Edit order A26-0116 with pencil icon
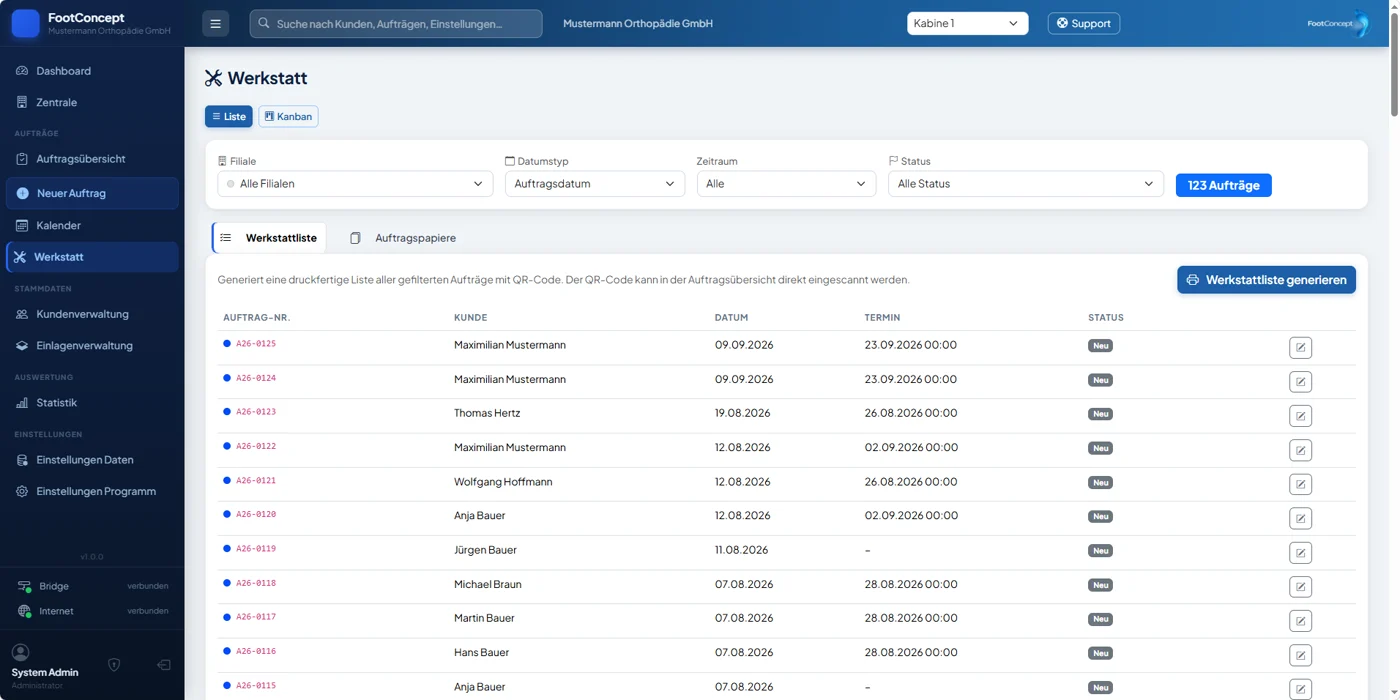The image size is (1400, 700). point(1300,655)
